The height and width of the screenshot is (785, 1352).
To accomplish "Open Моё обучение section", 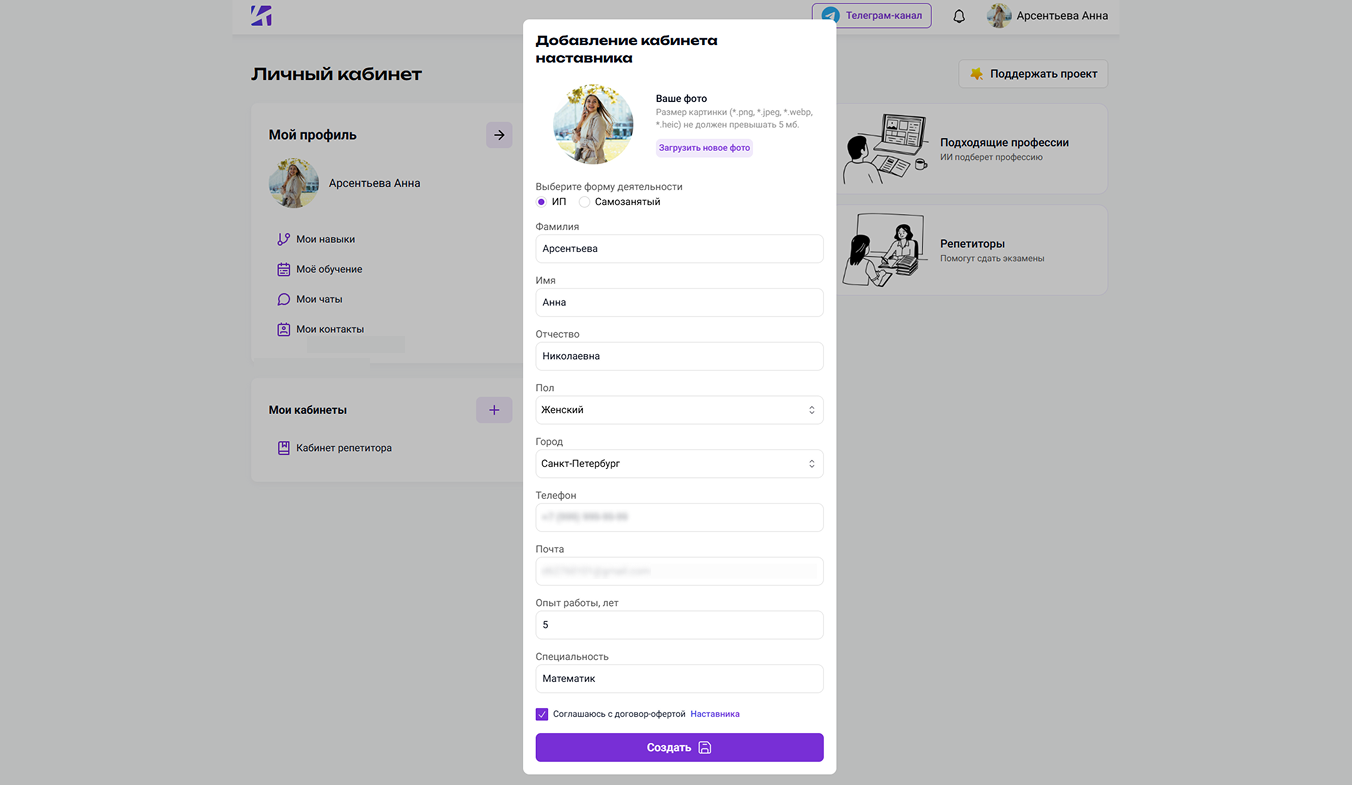I will (328, 270).
